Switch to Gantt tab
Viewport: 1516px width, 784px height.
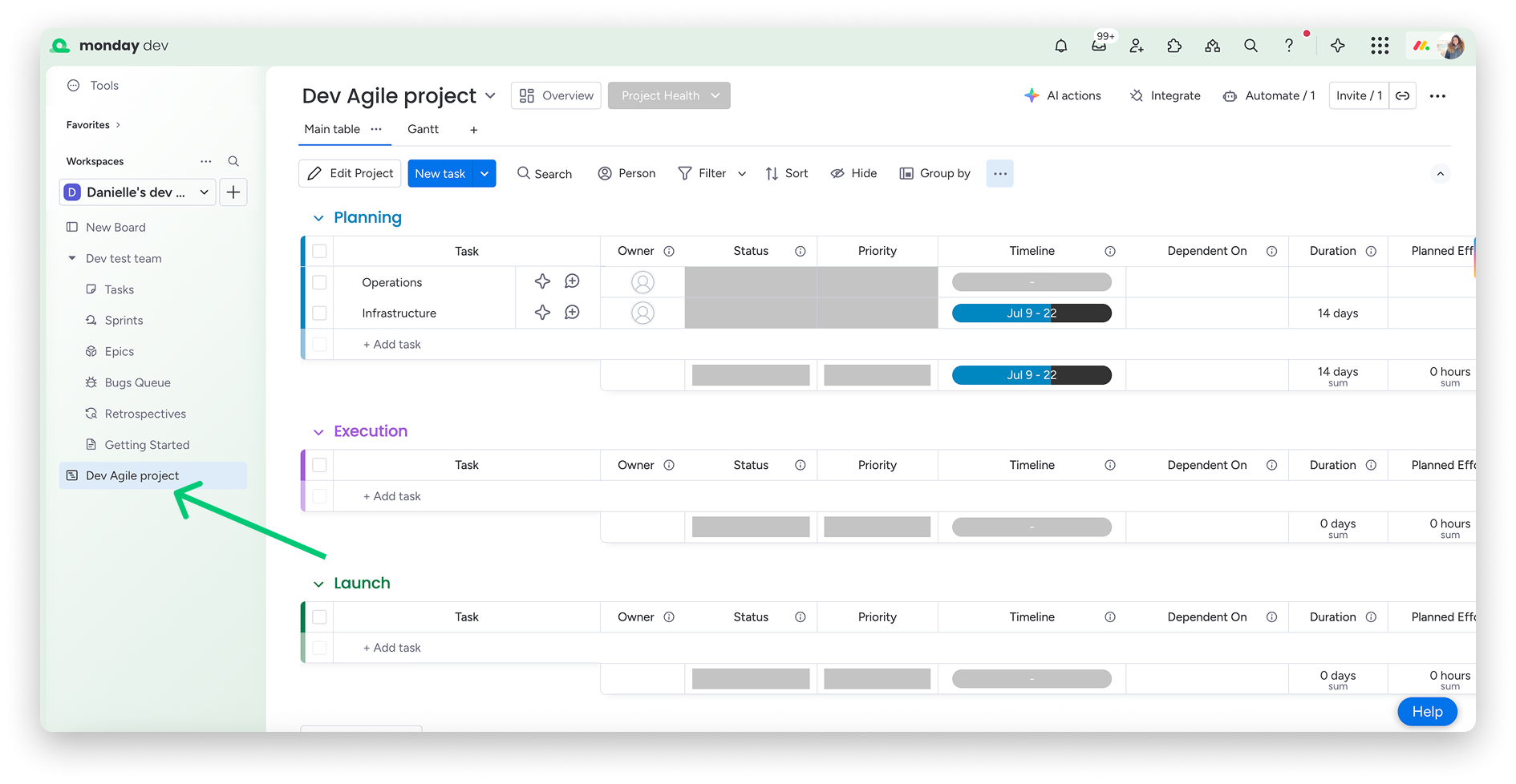(x=423, y=129)
